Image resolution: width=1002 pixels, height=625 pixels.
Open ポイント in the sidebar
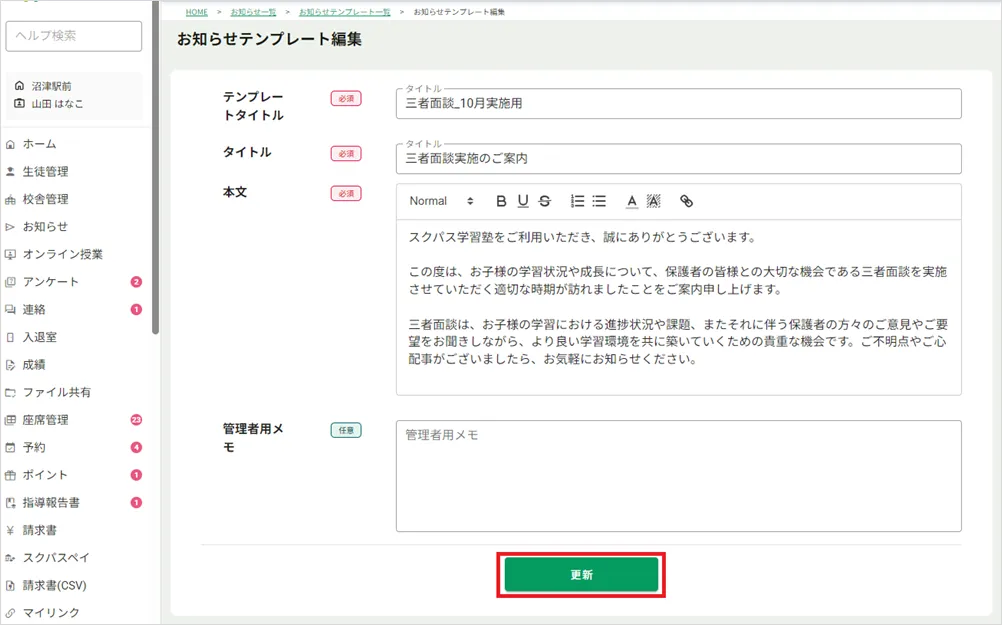(45, 475)
